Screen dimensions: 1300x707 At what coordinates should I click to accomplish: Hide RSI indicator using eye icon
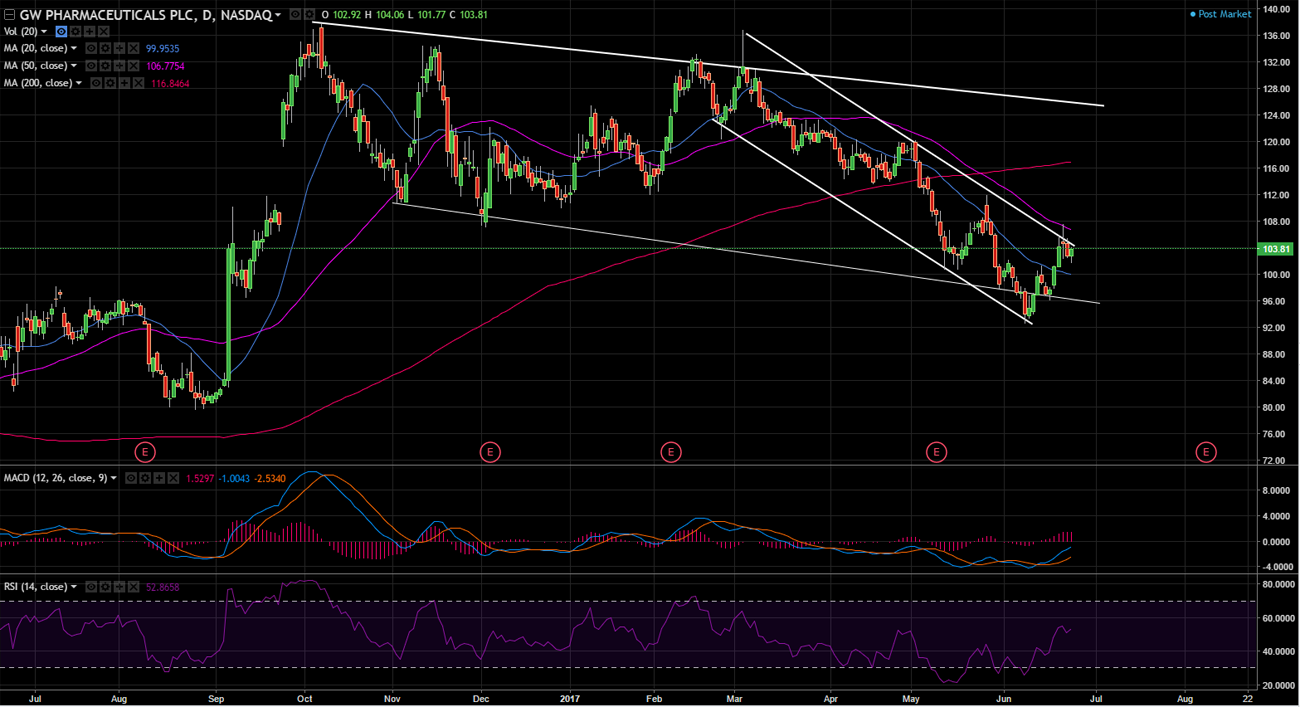click(91, 586)
